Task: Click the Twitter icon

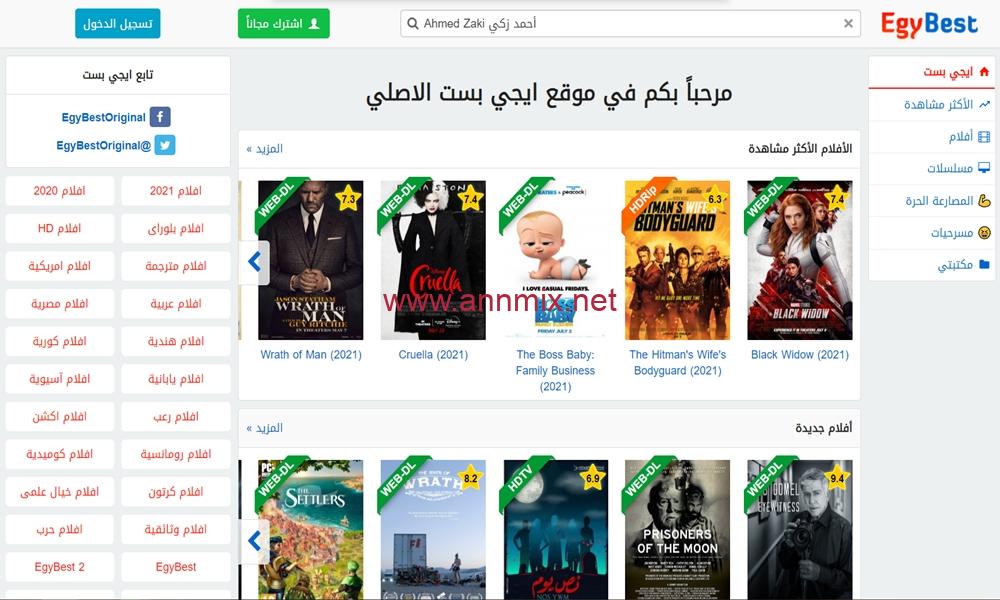Action: (x=165, y=145)
